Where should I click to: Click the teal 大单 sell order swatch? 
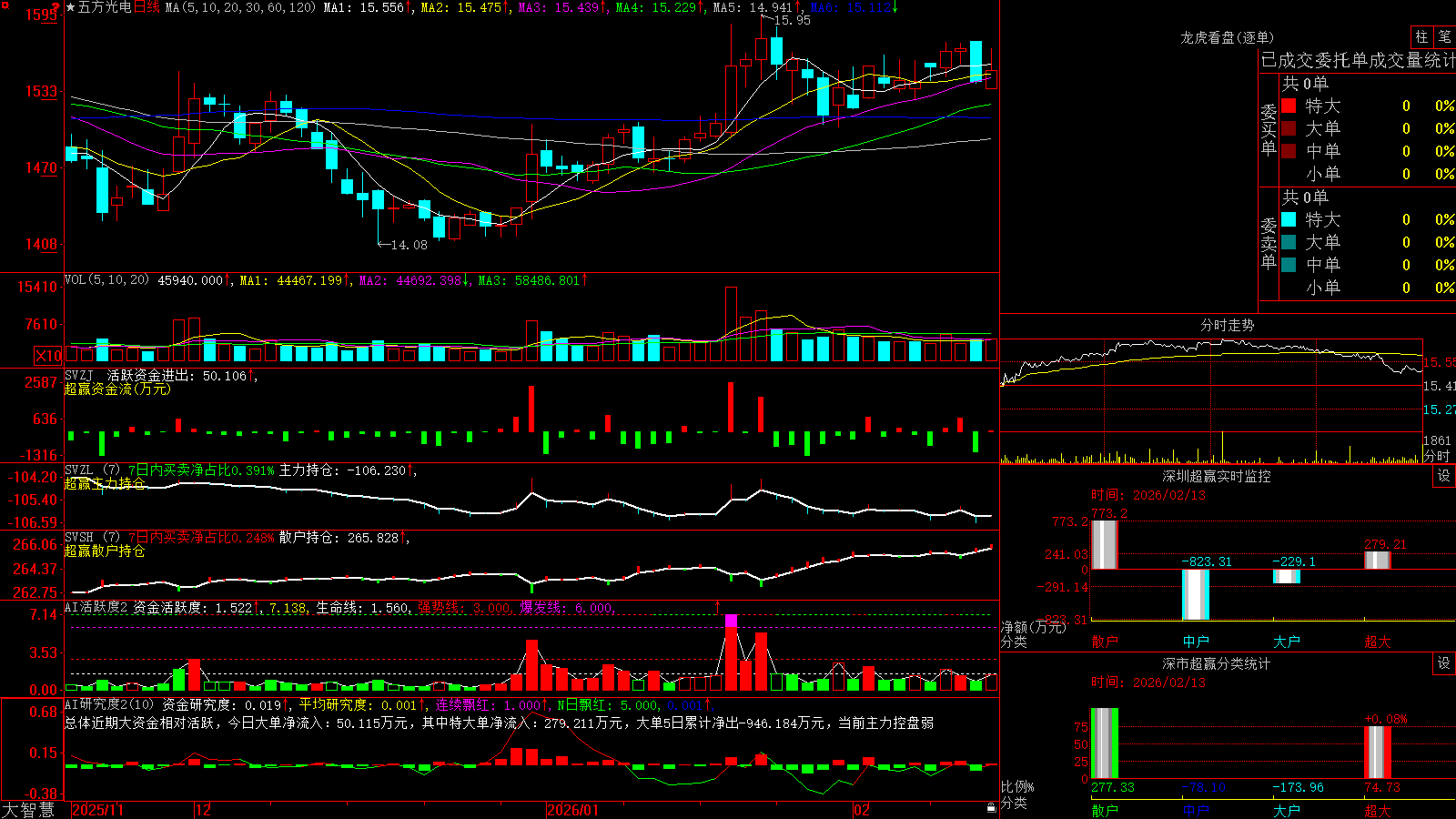click(x=1289, y=242)
